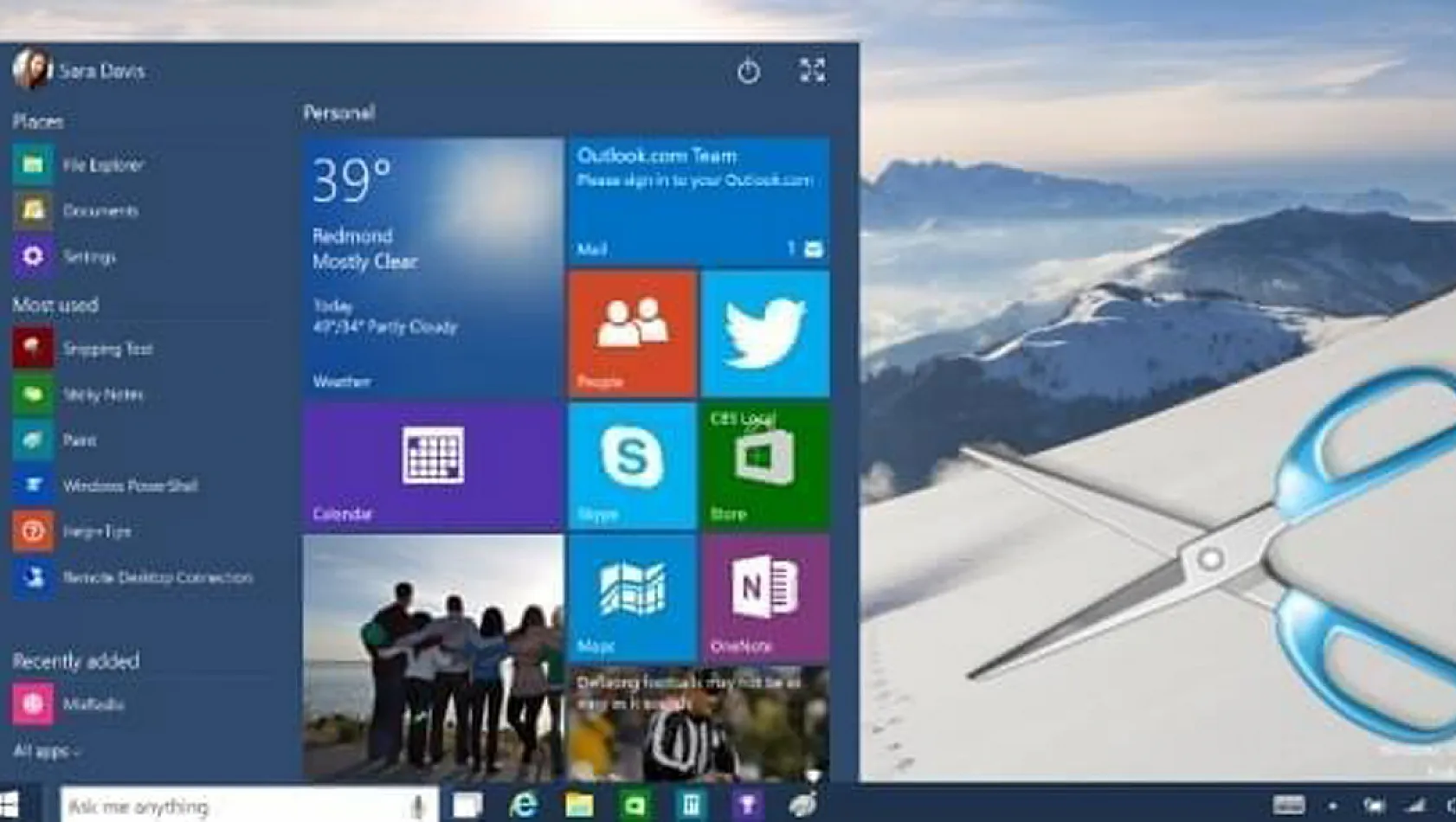The width and height of the screenshot is (1456, 822).
Task: Click the 'Places' section heading
Action: pos(38,121)
